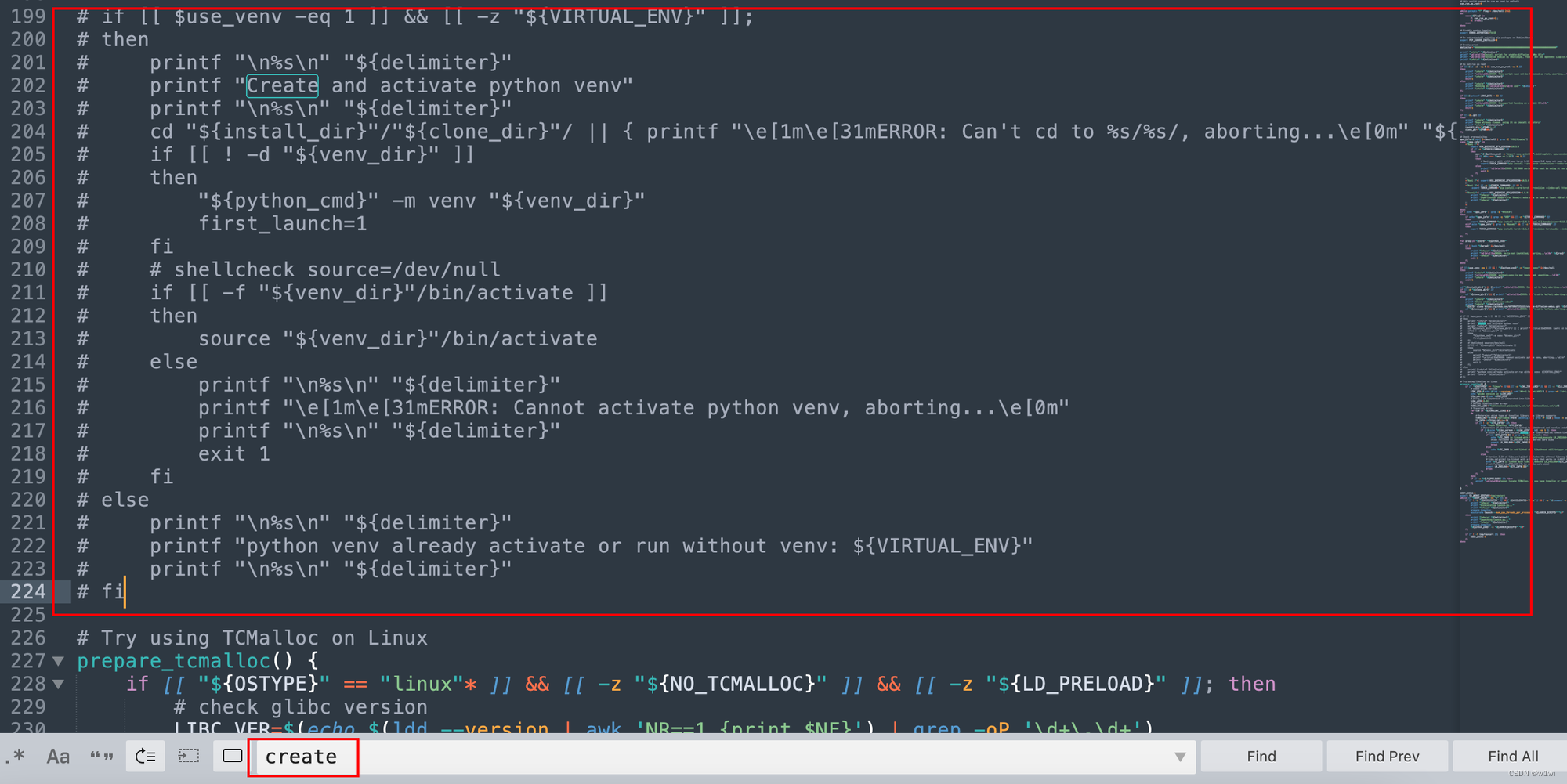Toggle highlight matches icon

[233, 757]
